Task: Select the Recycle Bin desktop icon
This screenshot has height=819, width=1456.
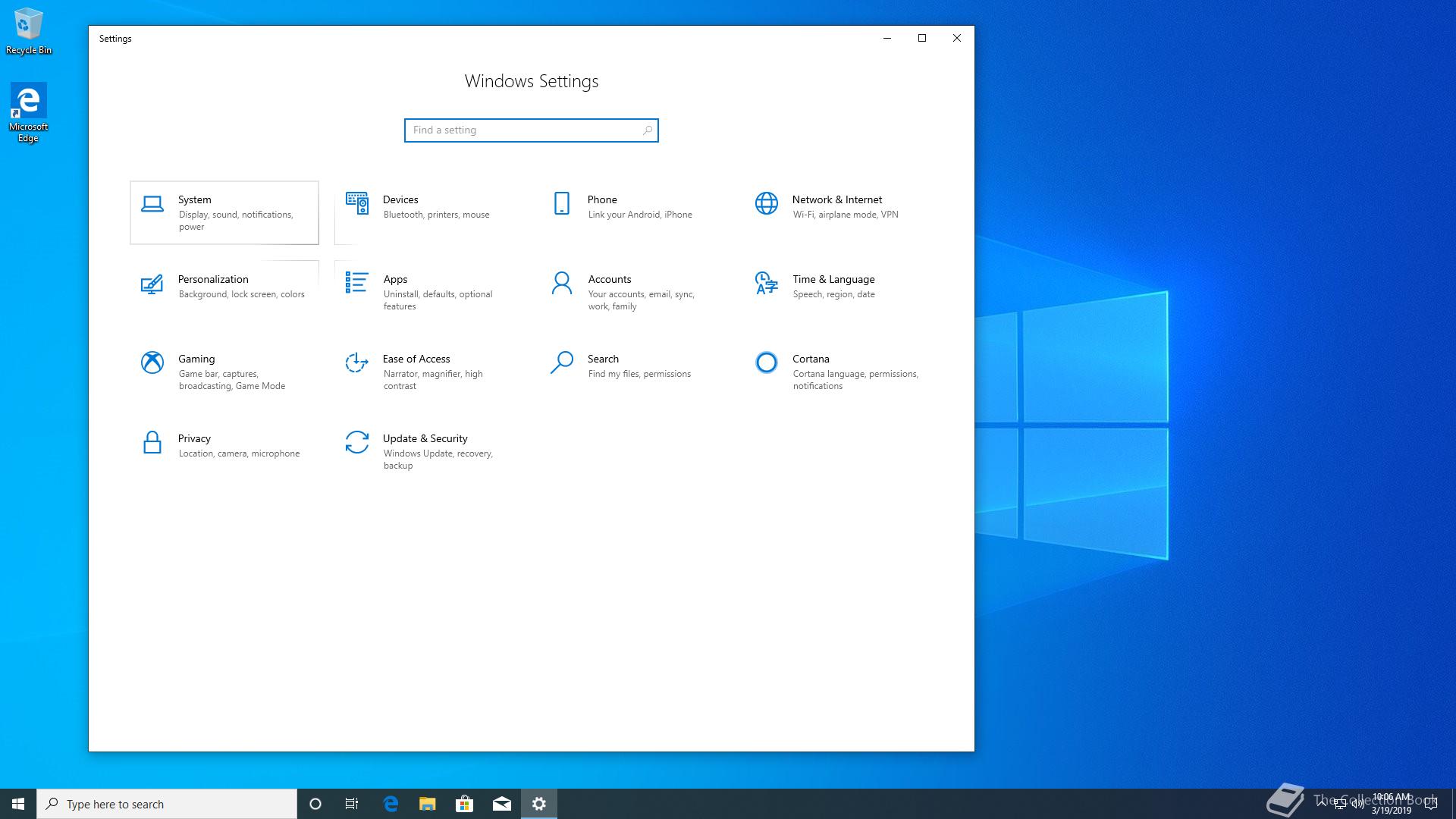Action: click(29, 31)
